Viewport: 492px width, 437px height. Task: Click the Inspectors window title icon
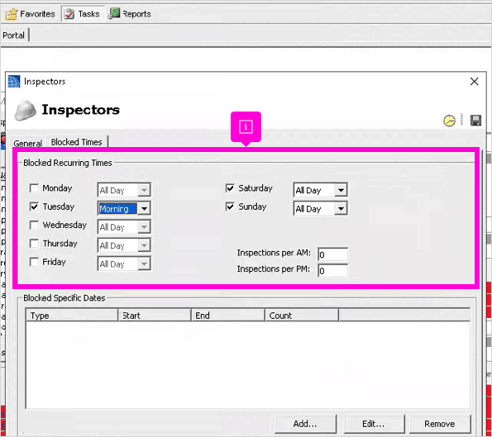[14, 81]
